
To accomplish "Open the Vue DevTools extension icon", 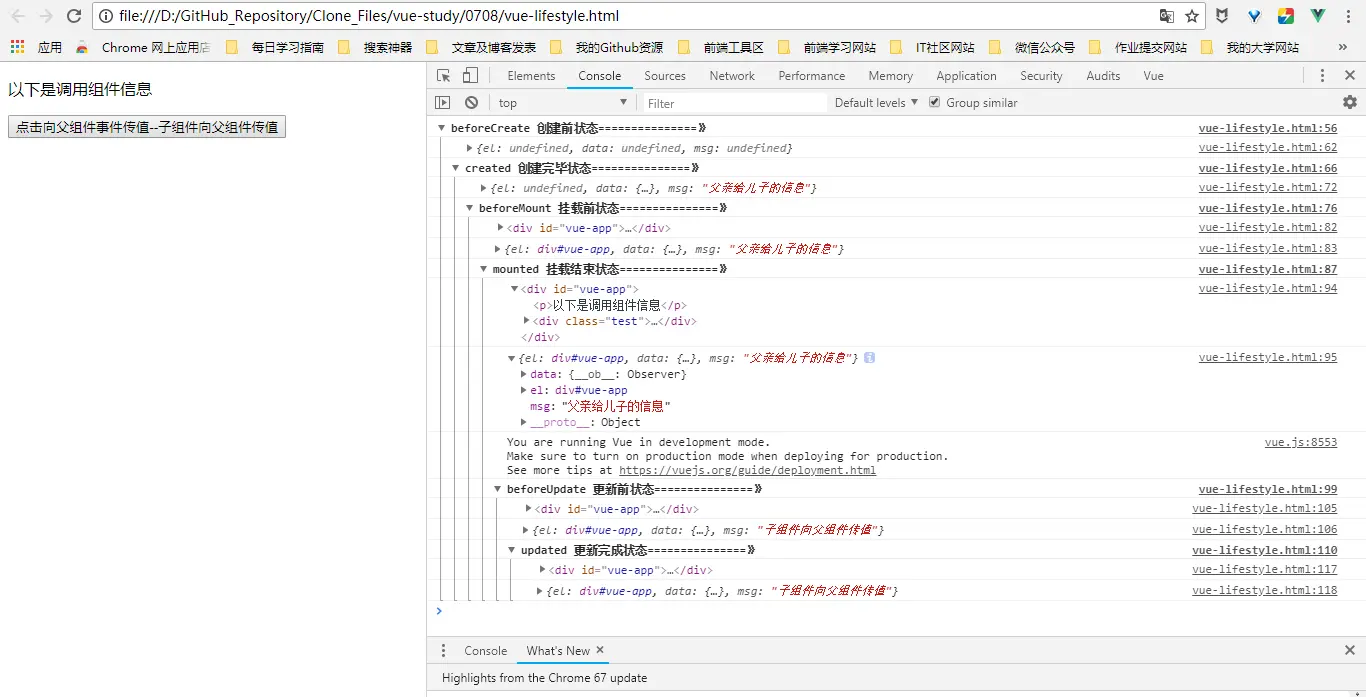I will pos(1317,16).
